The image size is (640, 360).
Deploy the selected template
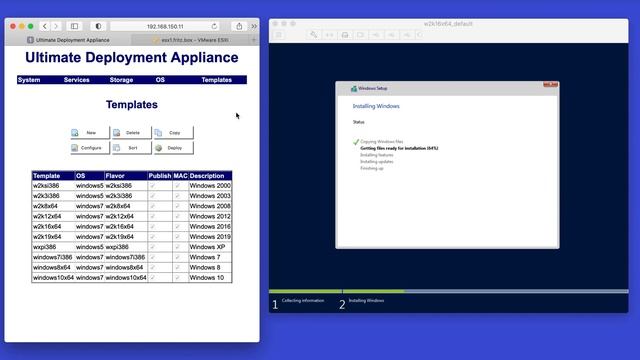click(173, 148)
